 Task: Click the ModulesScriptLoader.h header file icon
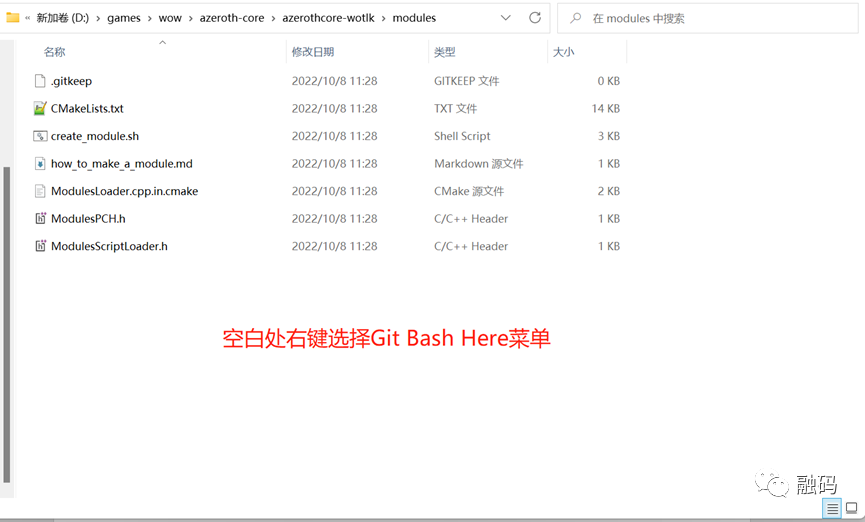click(40, 246)
